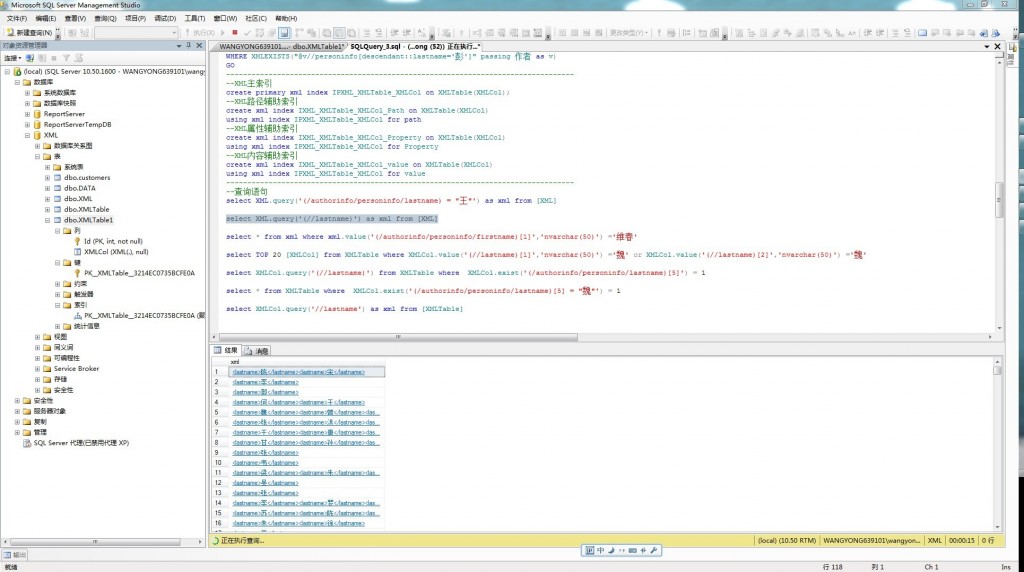The image size is (1024, 572).
Task: Click the New Query (新建查询) toolbar button
Action: 30,33
